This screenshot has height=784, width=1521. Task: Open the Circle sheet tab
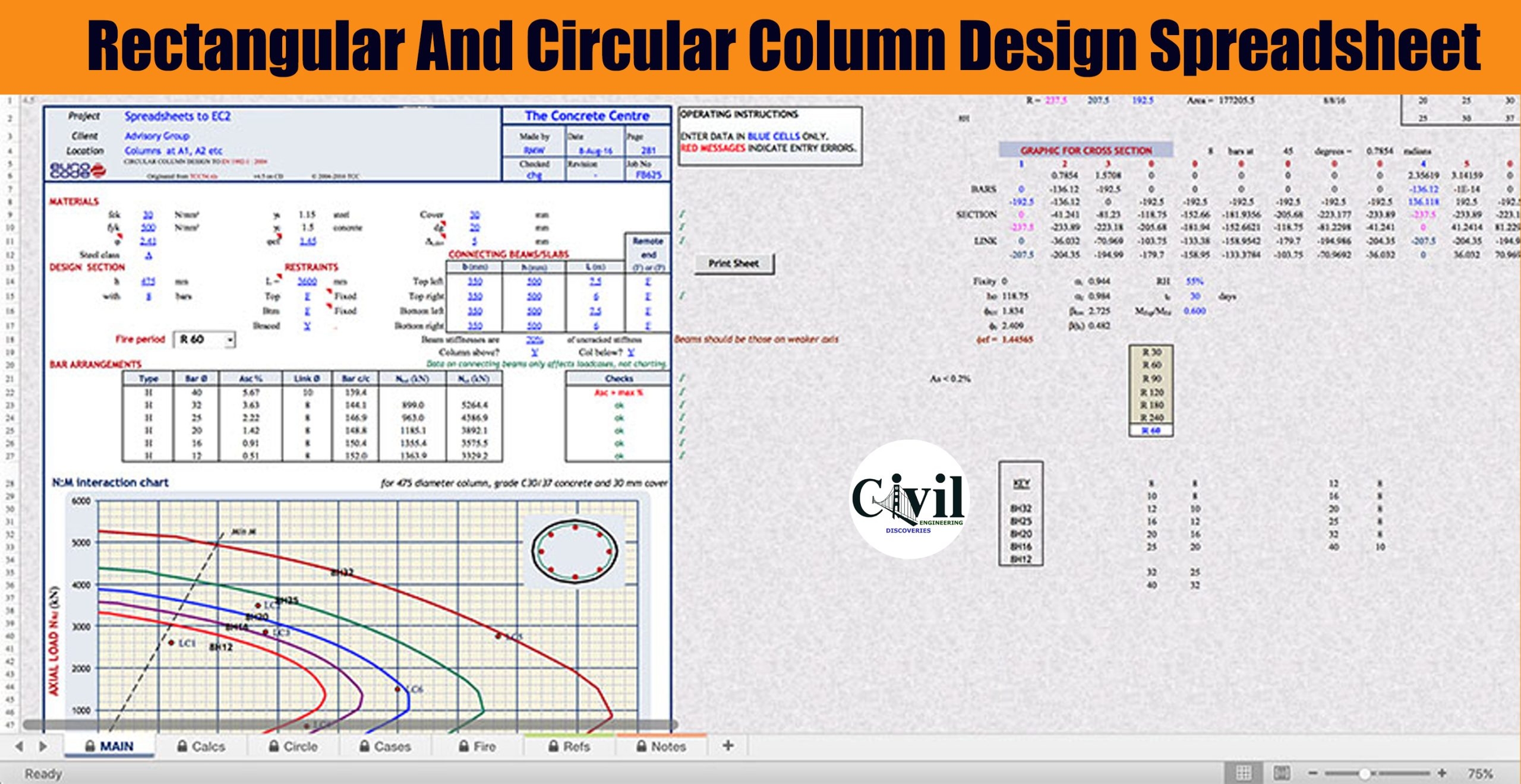click(x=294, y=747)
